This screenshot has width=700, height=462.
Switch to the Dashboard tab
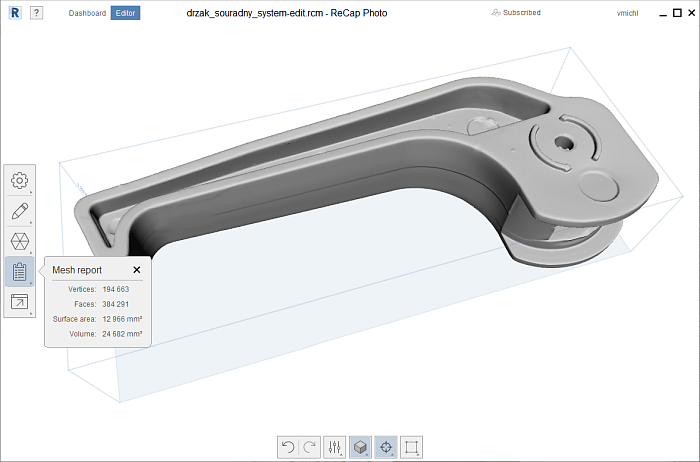tap(87, 13)
